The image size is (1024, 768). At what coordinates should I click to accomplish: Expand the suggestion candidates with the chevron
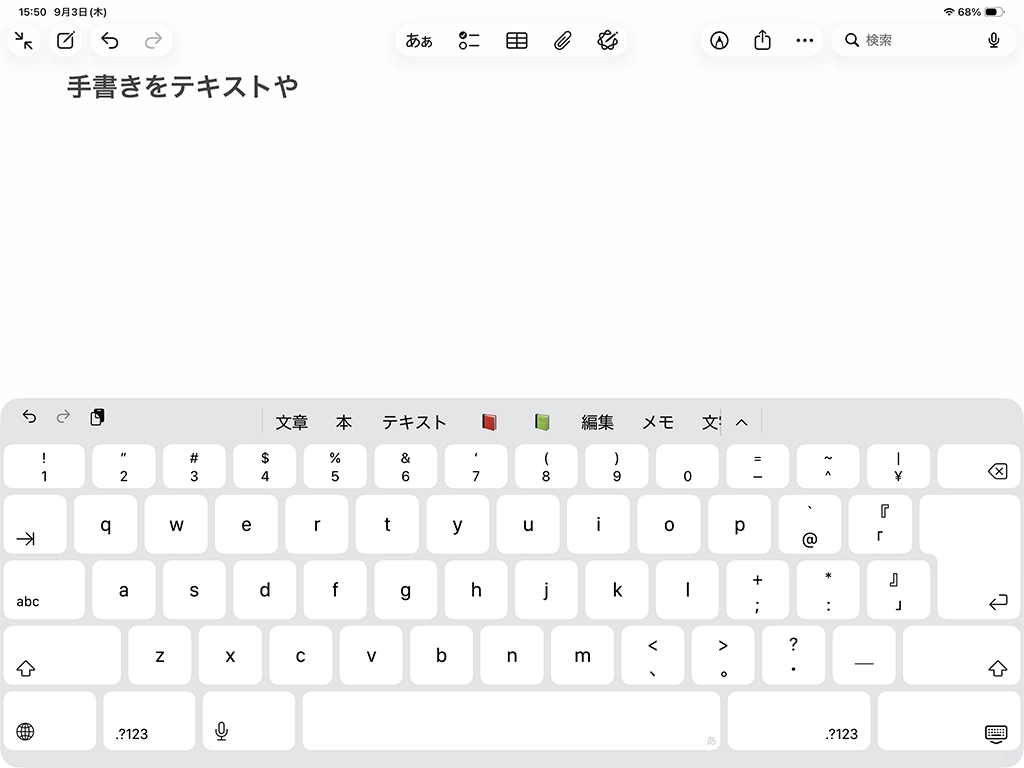(x=741, y=423)
